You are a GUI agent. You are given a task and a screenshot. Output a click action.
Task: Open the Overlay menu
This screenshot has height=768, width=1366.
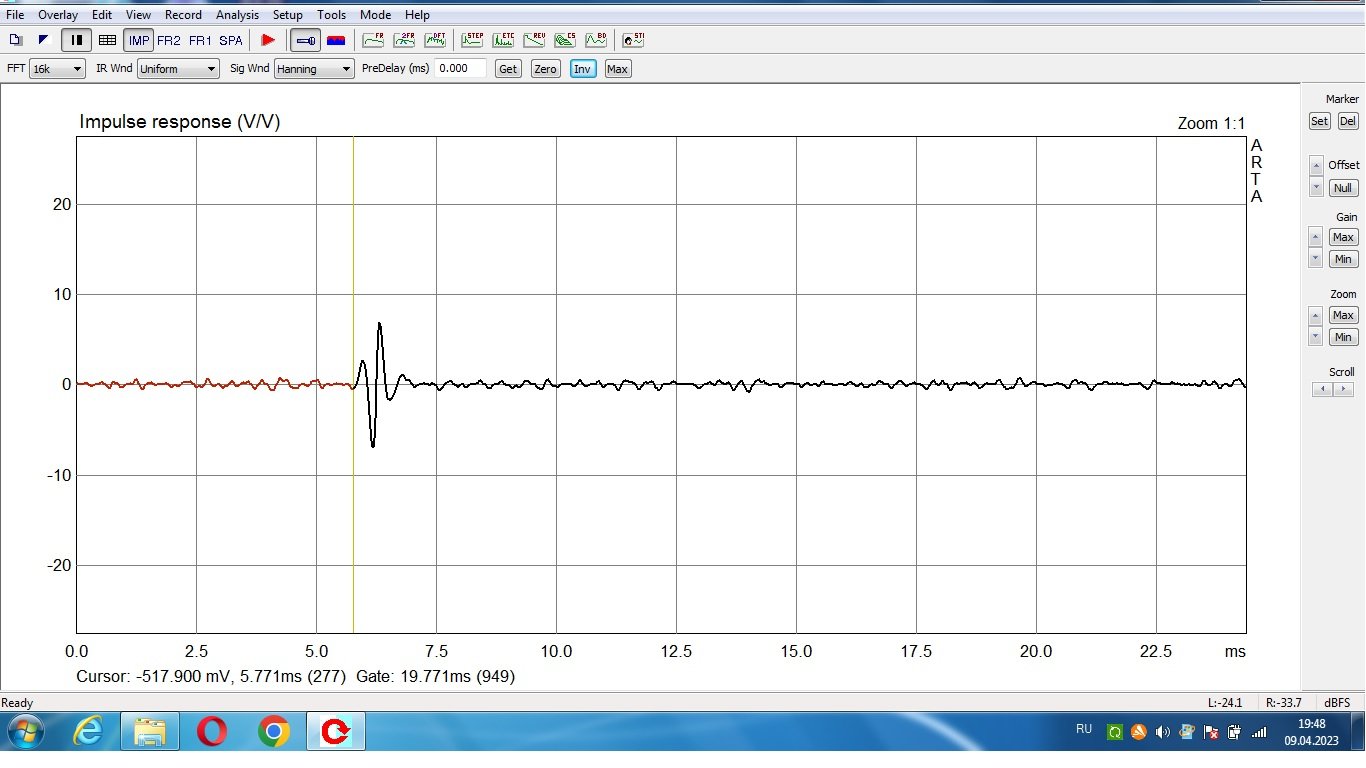click(x=58, y=15)
